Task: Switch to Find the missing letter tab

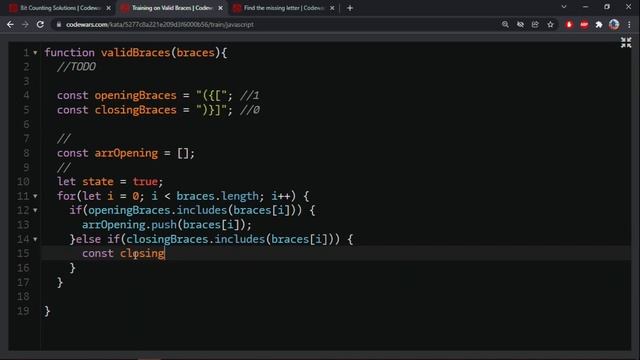Action: (x=284, y=8)
